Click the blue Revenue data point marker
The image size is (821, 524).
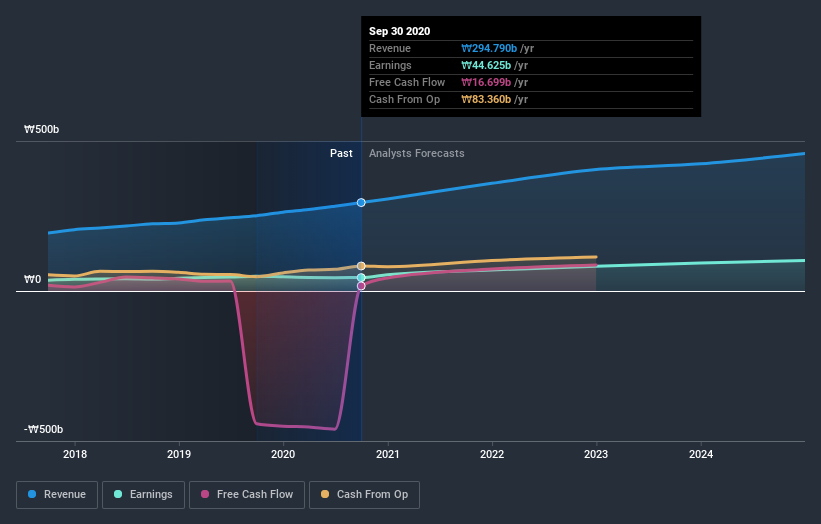[x=361, y=203]
